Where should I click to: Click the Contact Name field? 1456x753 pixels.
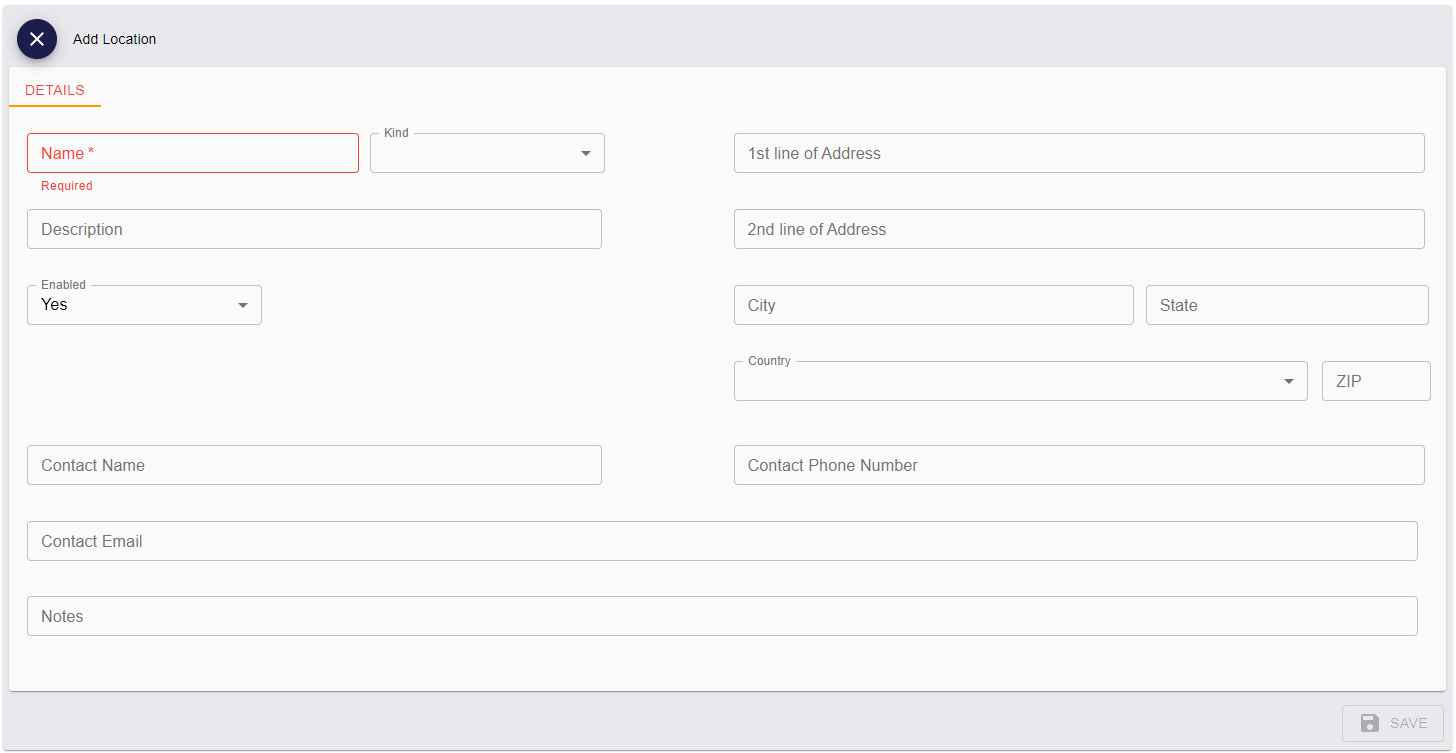(x=314, y=465)
